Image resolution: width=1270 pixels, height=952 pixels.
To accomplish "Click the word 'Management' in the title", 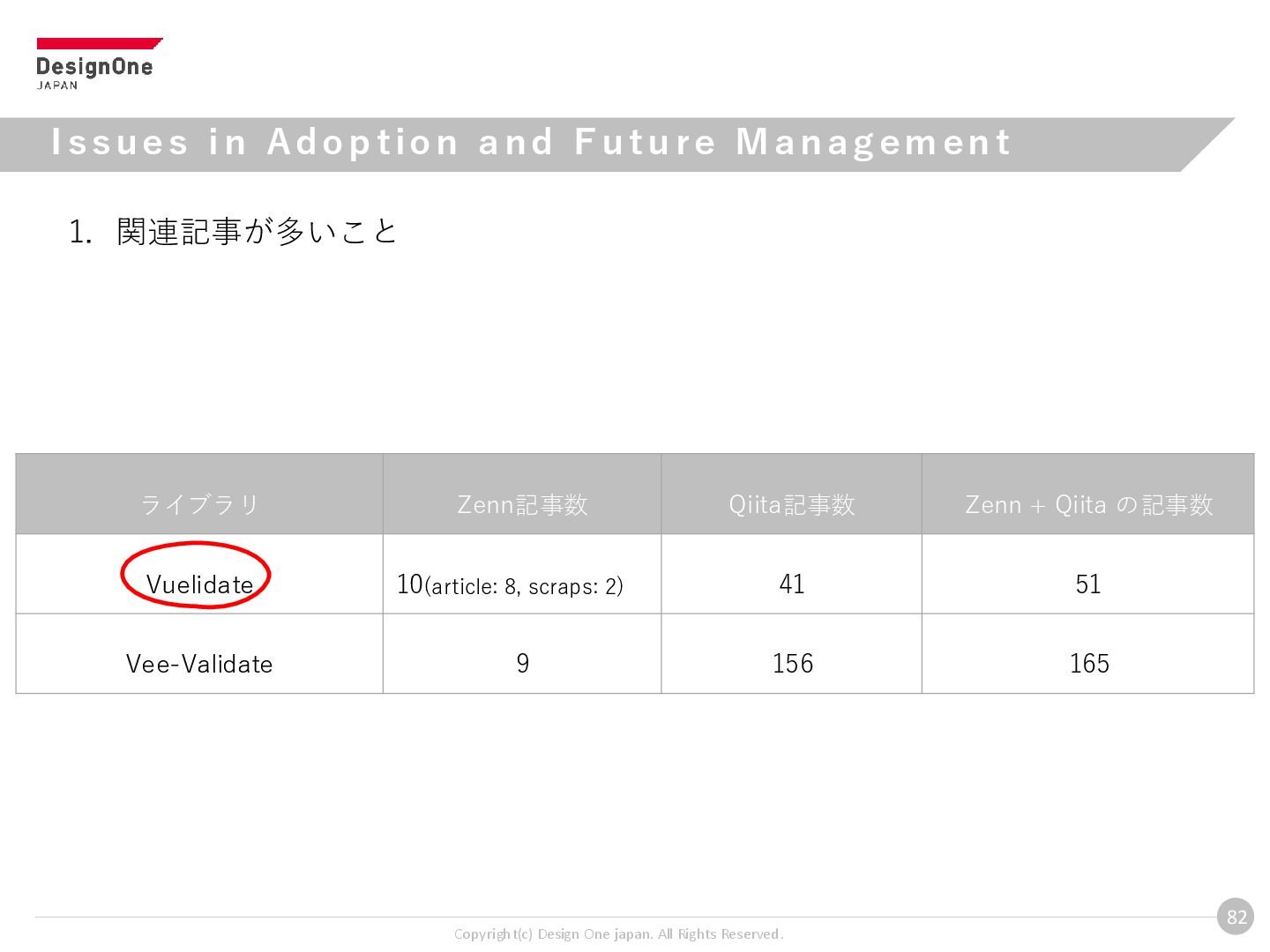I will pos(873,143).
